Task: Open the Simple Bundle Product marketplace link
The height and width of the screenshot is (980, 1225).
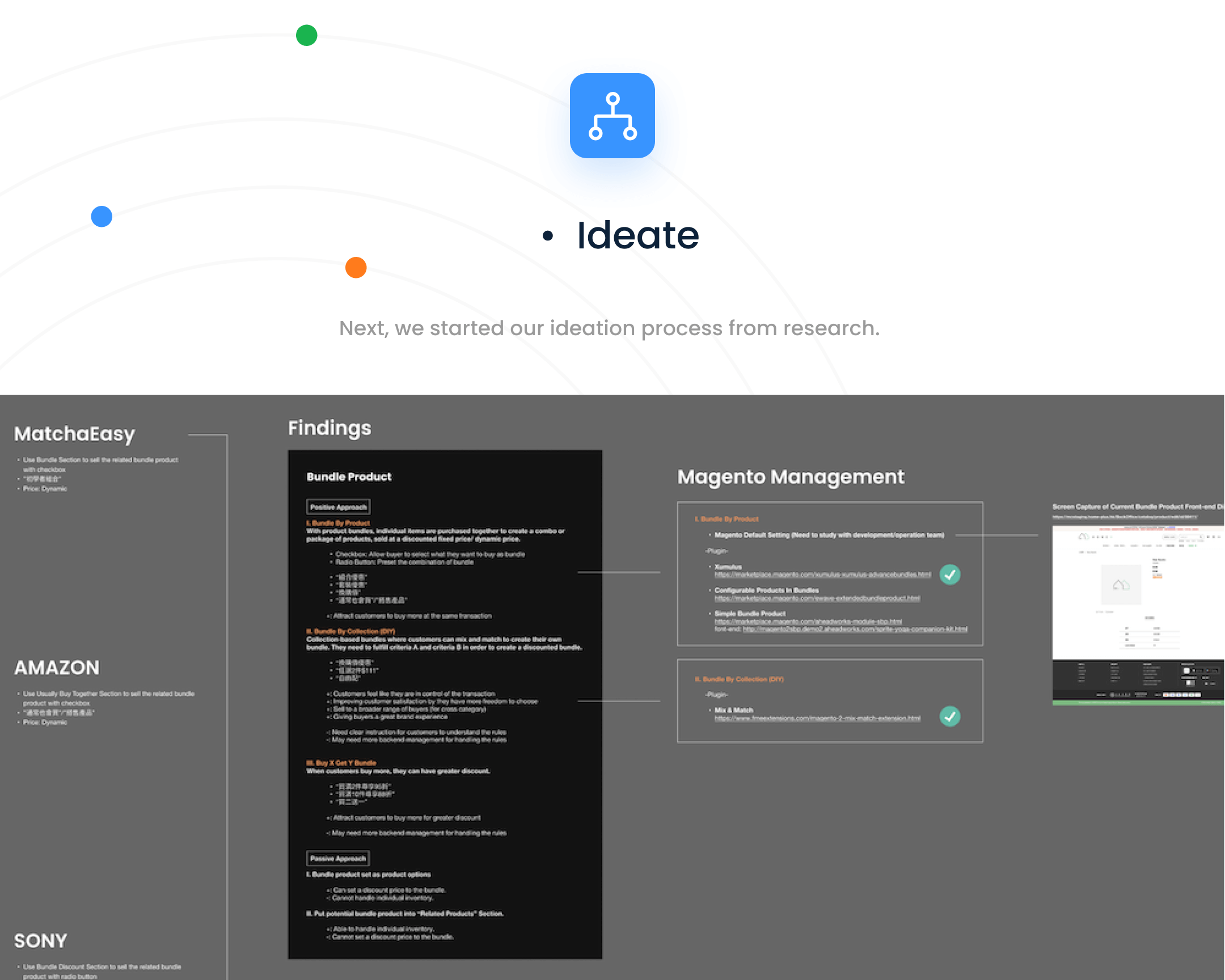Action: pos(808,622)
